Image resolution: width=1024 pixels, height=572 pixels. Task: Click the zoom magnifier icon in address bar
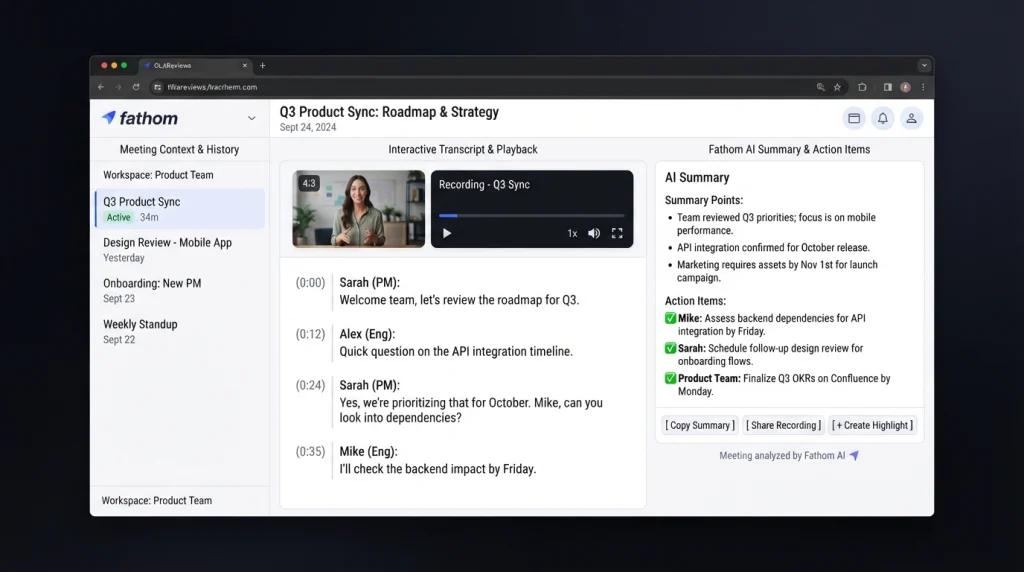pyautogui.click(x=821, y=87)
